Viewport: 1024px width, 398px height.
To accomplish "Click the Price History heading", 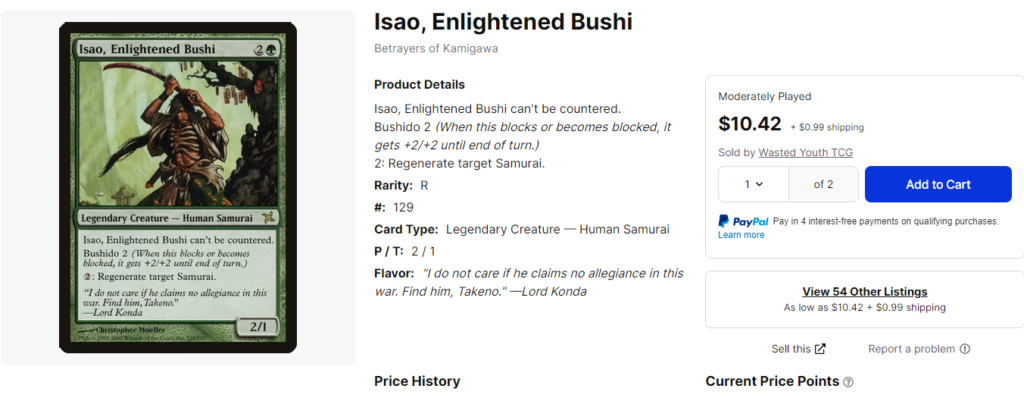I will point(417,381).
